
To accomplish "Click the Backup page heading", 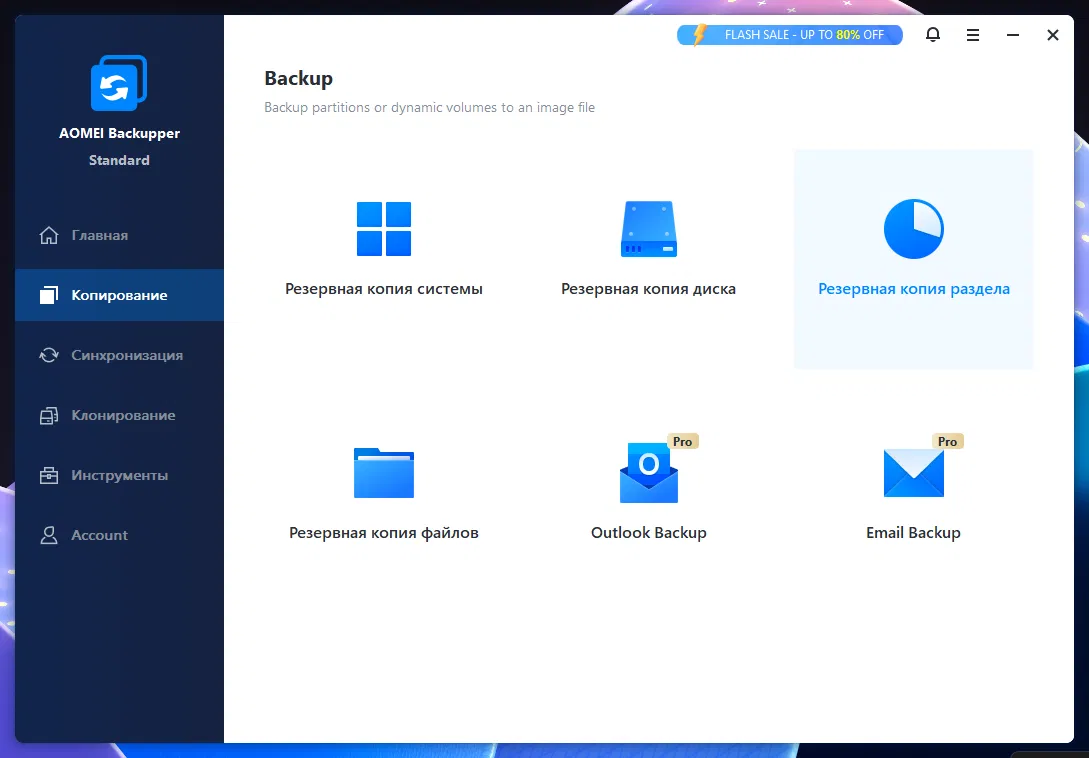I will click(299, 79).
